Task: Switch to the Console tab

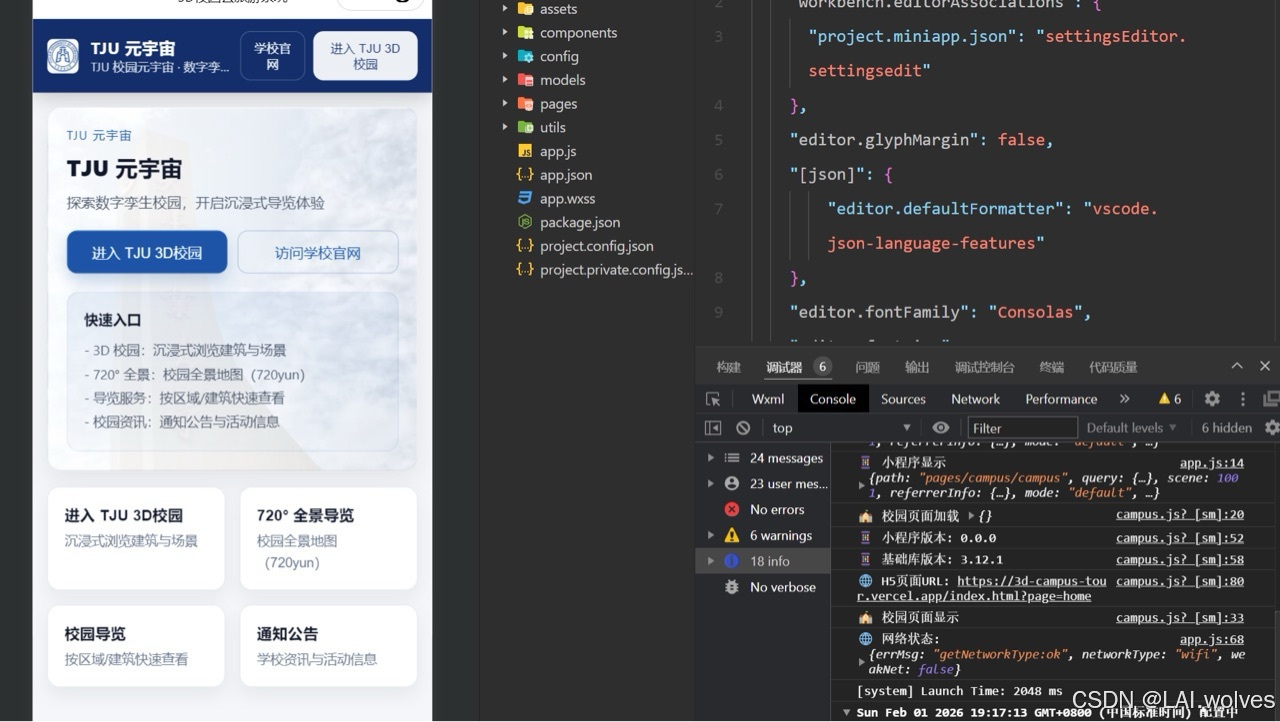Action: click(x=833, y=399)
